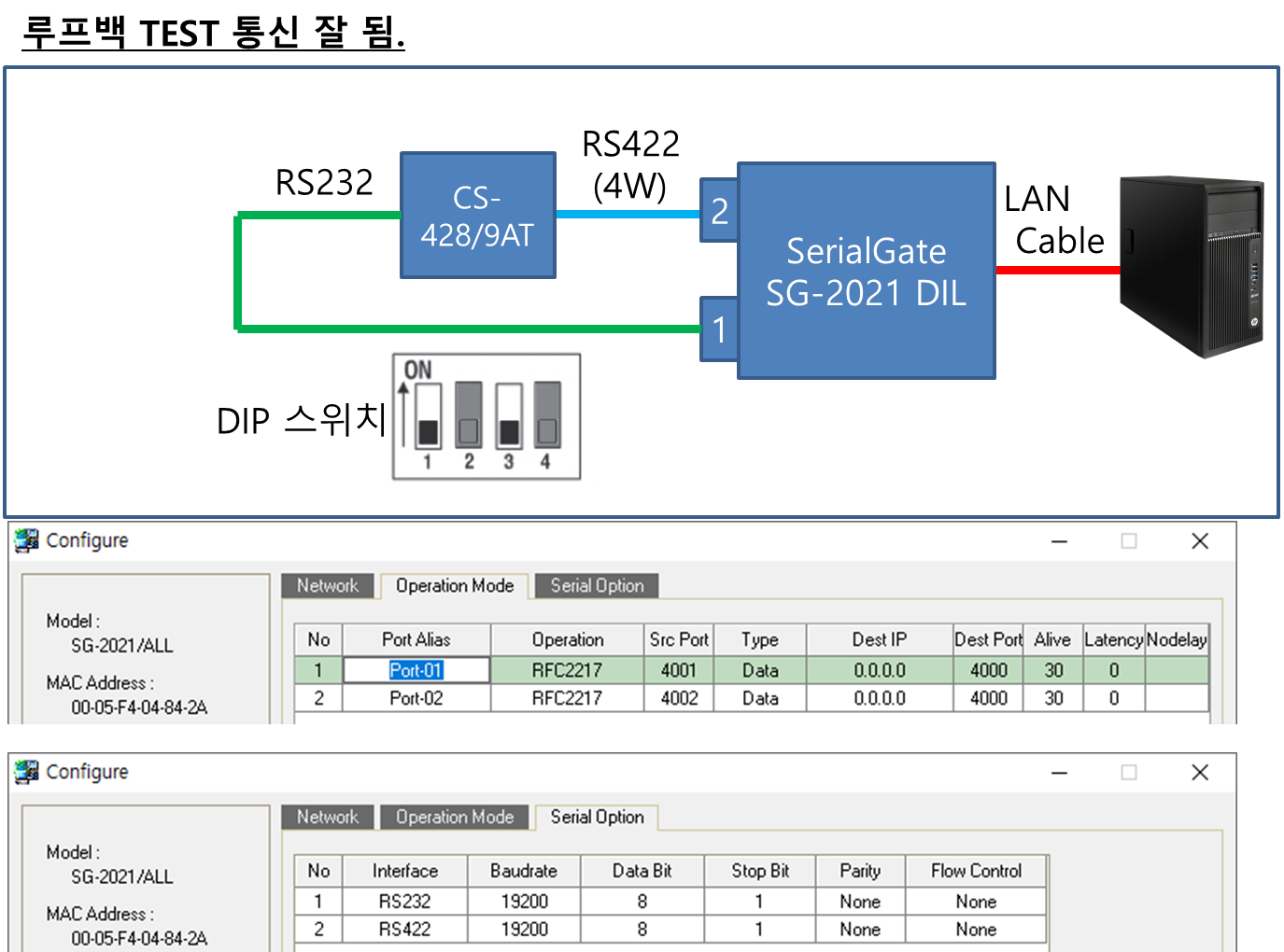Click Data Bit 8 in the RS232 row
The image size is (1284, 952).
642,902
